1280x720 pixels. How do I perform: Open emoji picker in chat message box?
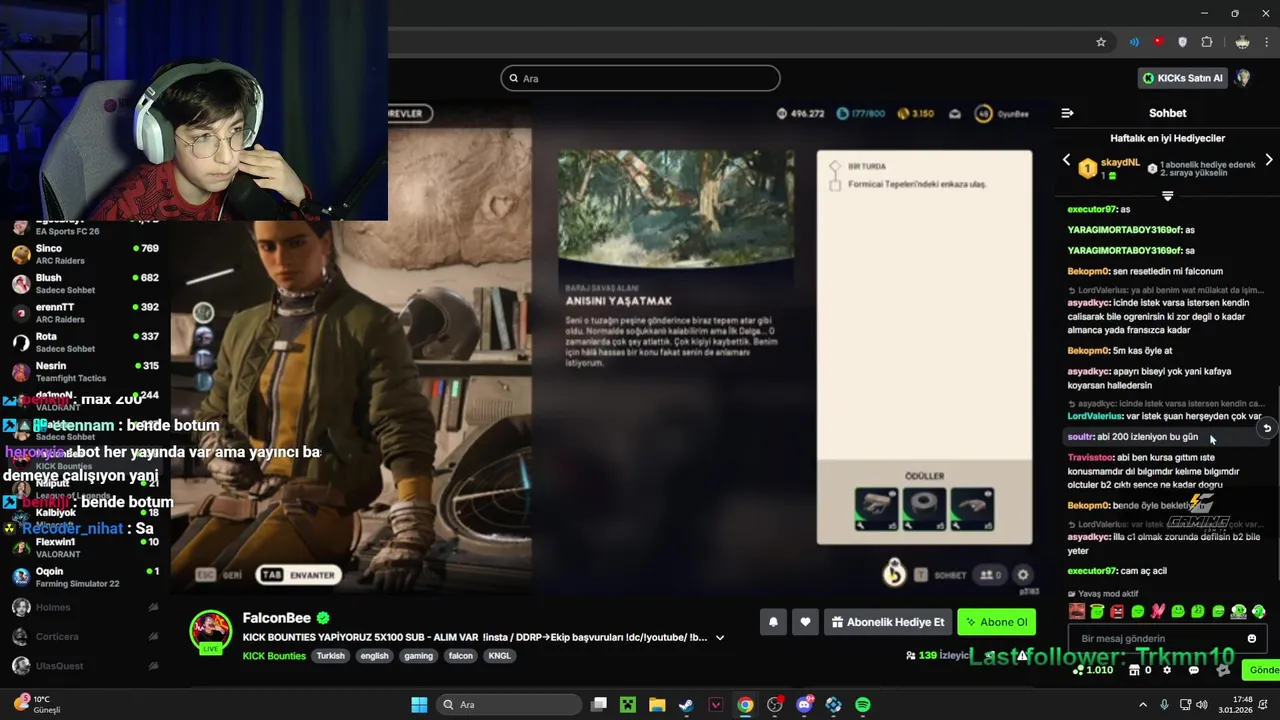point(1251,638)
